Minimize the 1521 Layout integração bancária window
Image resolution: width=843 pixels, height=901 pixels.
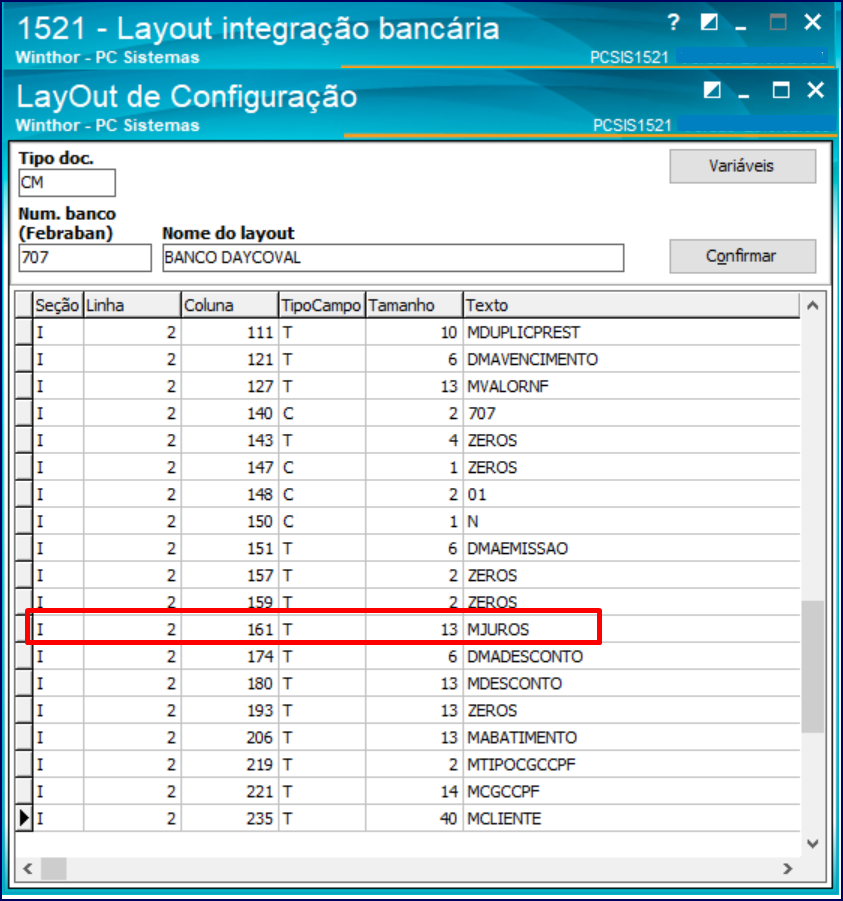pos(741,26)
